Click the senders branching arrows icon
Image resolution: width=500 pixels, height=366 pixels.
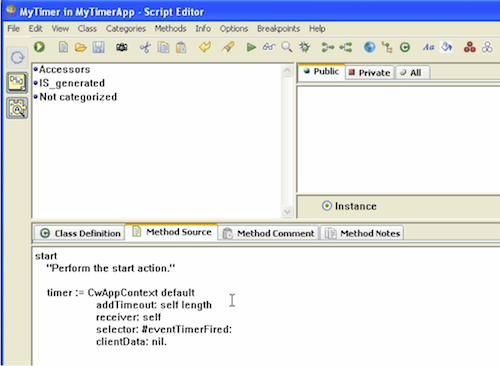pyautogui.click(x=328, y=47)
